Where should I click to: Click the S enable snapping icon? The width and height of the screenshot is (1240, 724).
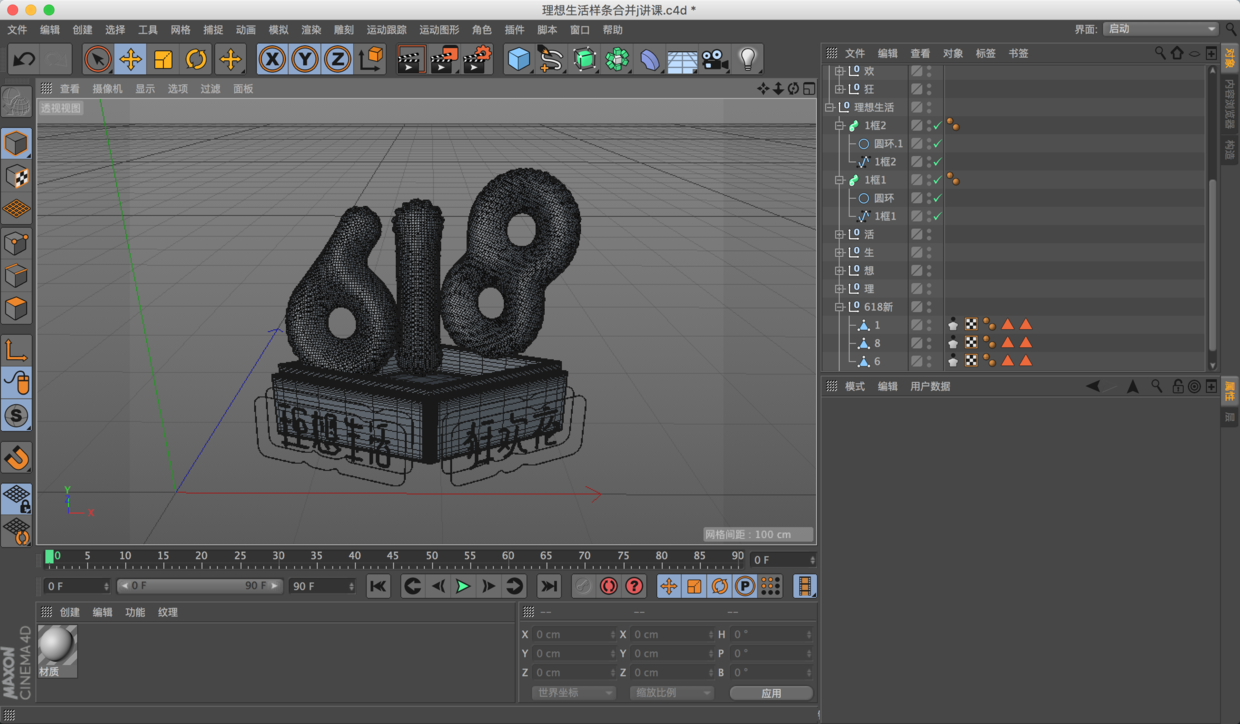pyautogui.click(x=16, y=416)
